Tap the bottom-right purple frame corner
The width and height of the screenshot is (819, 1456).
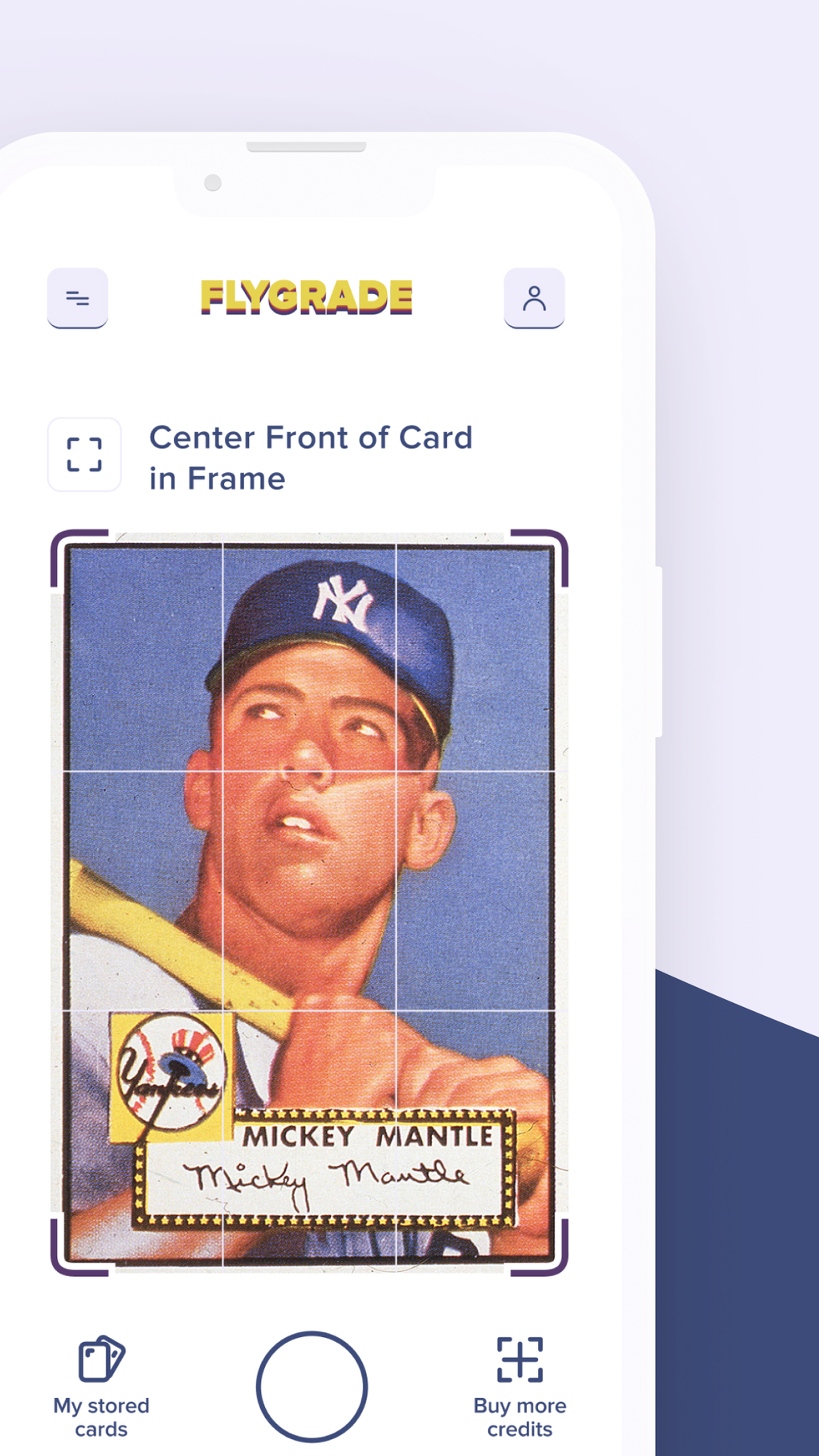click(540, 1247)
